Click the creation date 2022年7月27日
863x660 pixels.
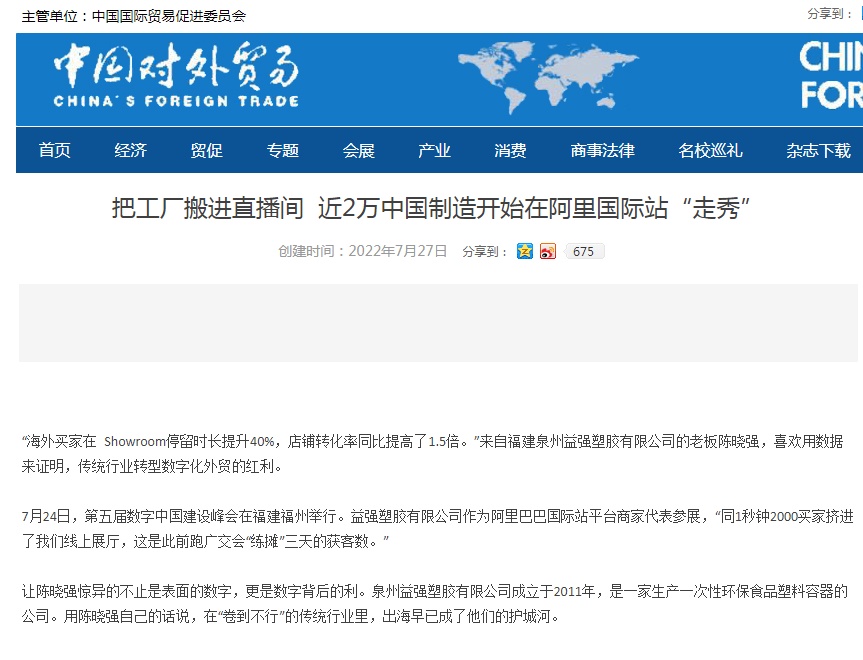coord(397,251)
